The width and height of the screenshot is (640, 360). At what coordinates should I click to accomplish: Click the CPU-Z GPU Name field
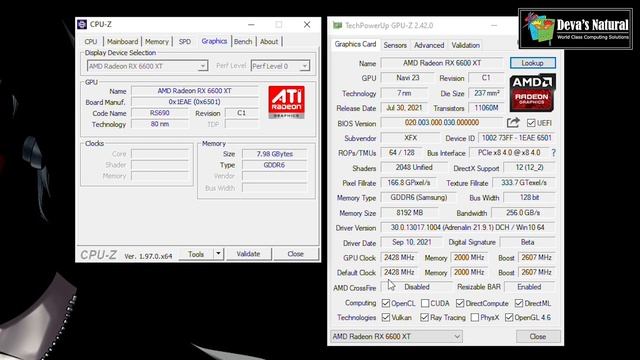195,91
